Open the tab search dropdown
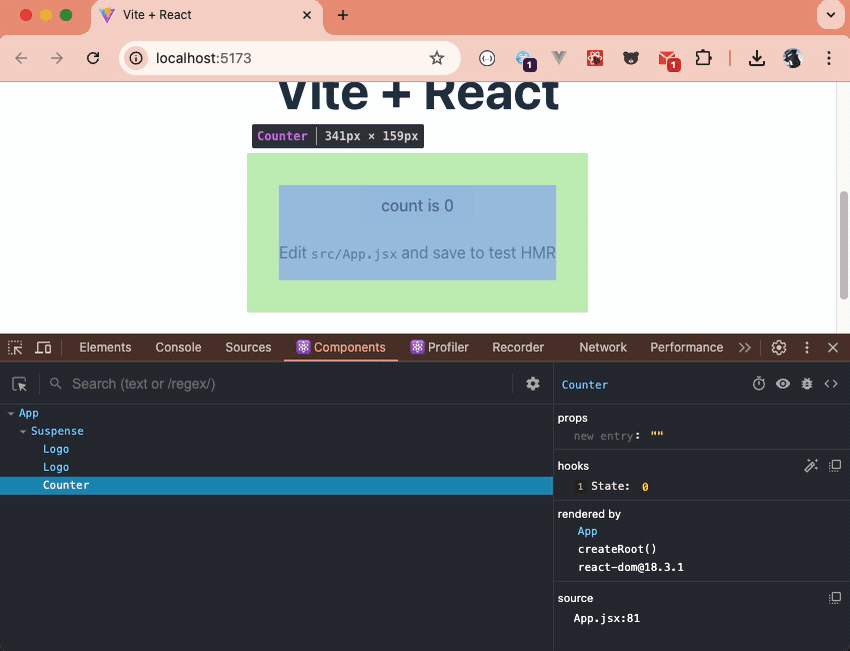Image resolution: width=850 pixels, height=651 pixels. pos(830,15)
